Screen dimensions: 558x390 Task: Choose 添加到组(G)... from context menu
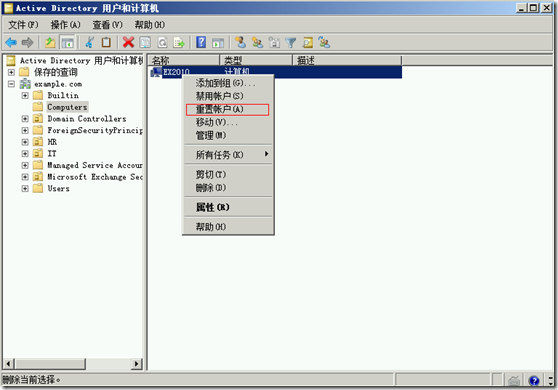click(x=228, y=83)
